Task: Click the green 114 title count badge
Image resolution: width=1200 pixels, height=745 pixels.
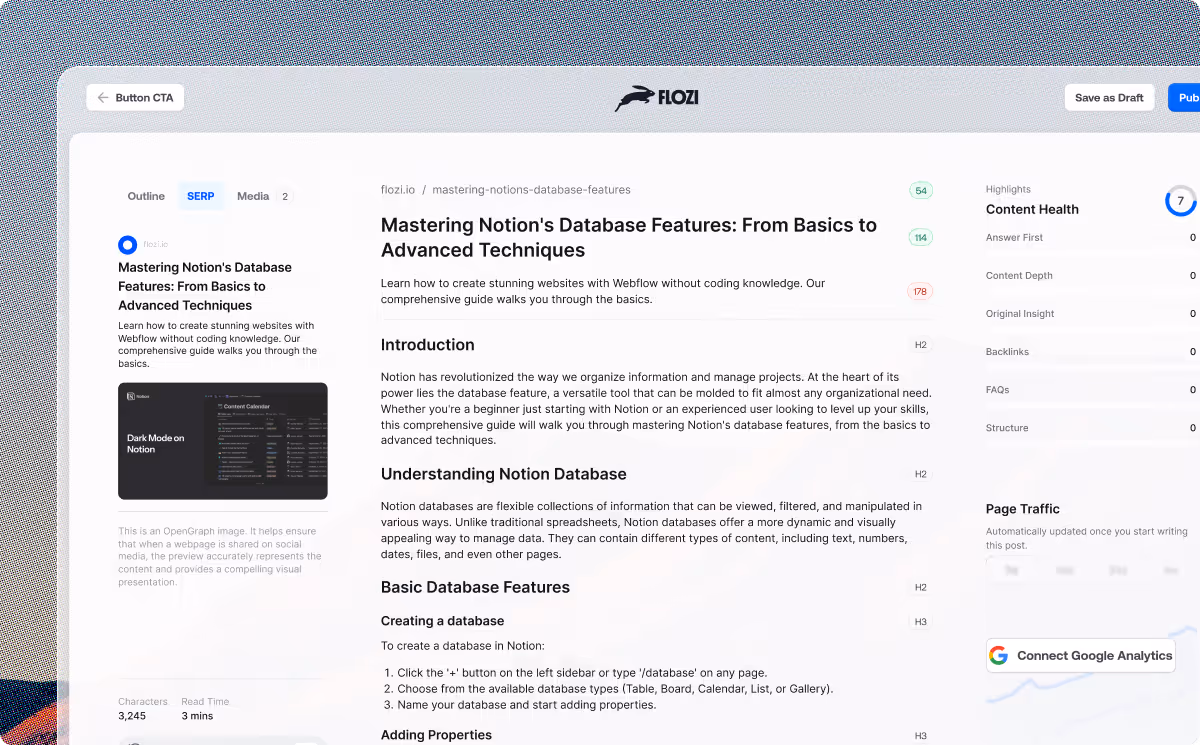Action: [x=920, y=238]
